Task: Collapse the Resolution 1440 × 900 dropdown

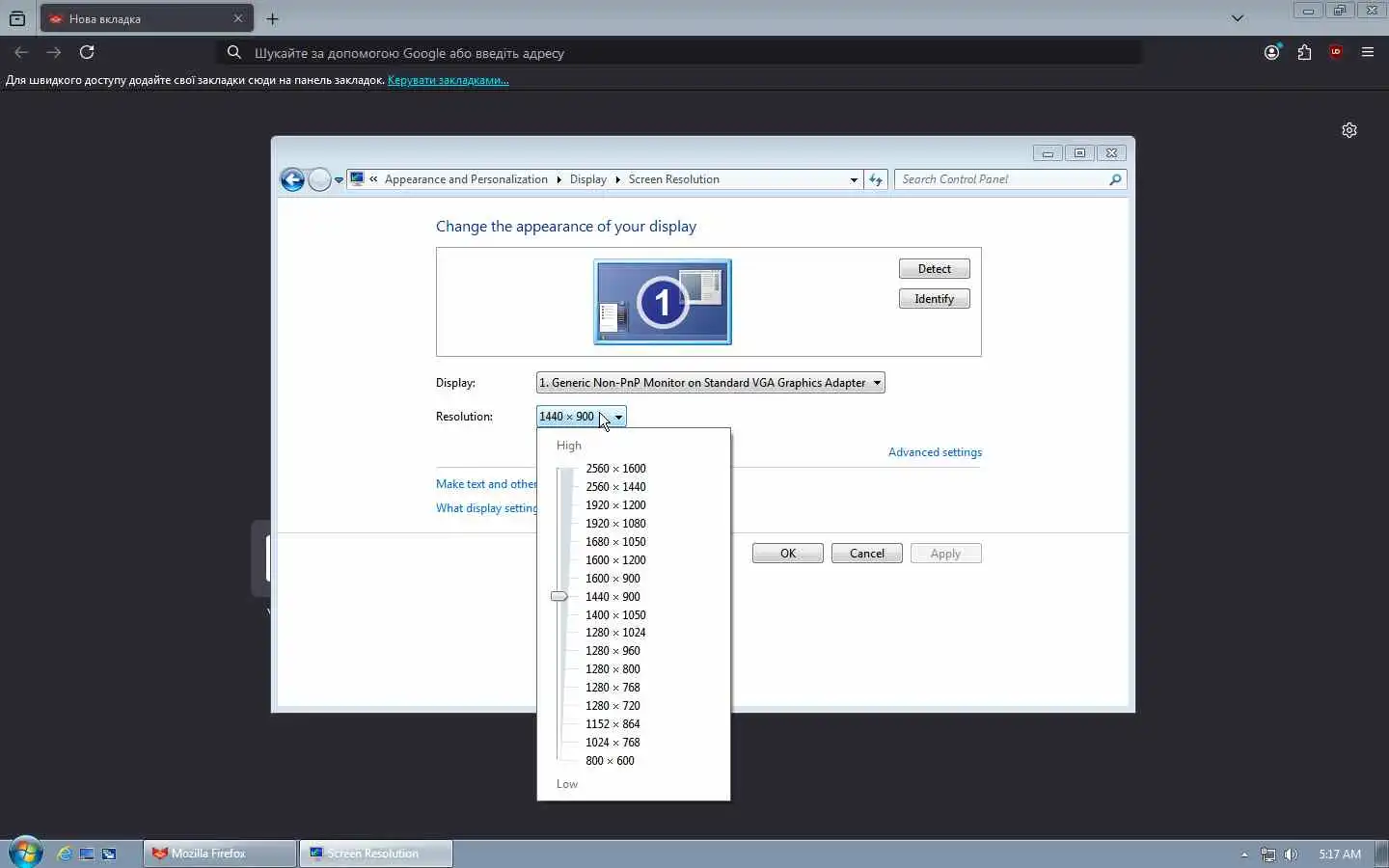Action: [x=581, y=417]
